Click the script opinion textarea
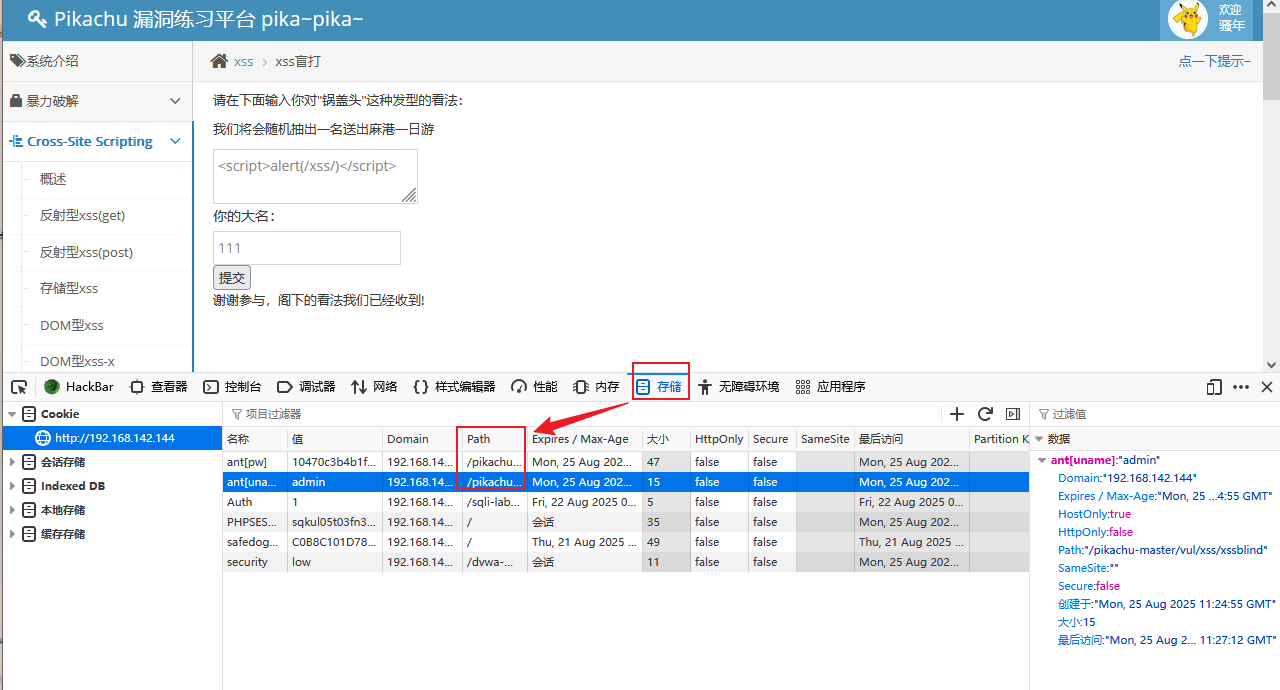This screenshot has width=1280, height=690. pyautogui.click(x=315, y=177)
